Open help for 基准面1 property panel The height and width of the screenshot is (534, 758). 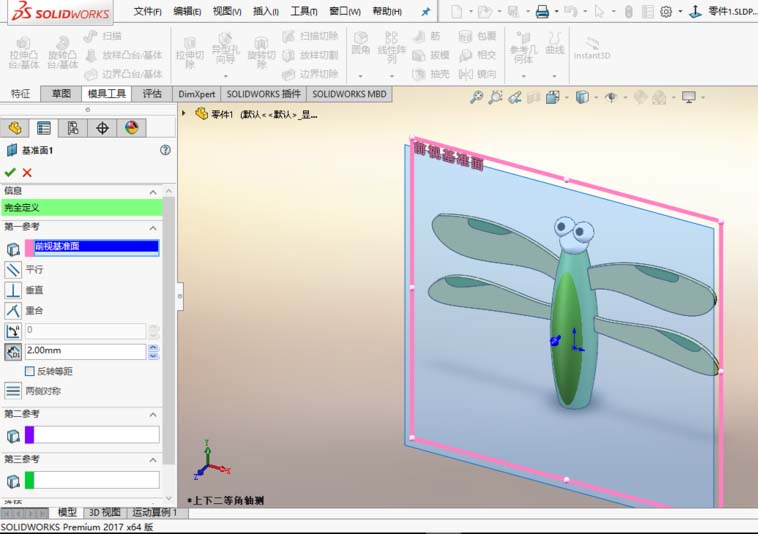pyautogui.click(x=165, y=150)
